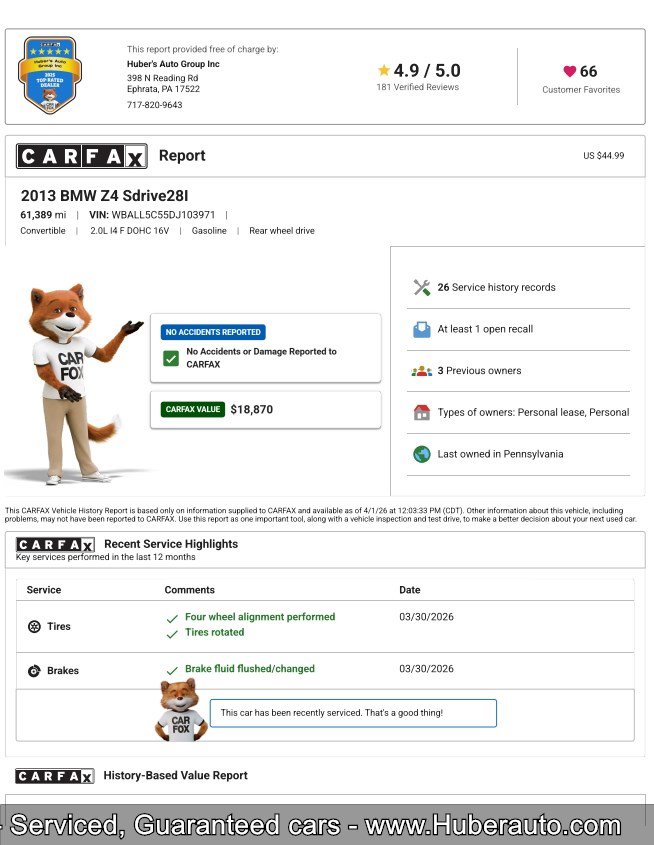Click the CARFAX logo in report header
Viewport: 654px width, 845px height.
[x=81, y=156]
